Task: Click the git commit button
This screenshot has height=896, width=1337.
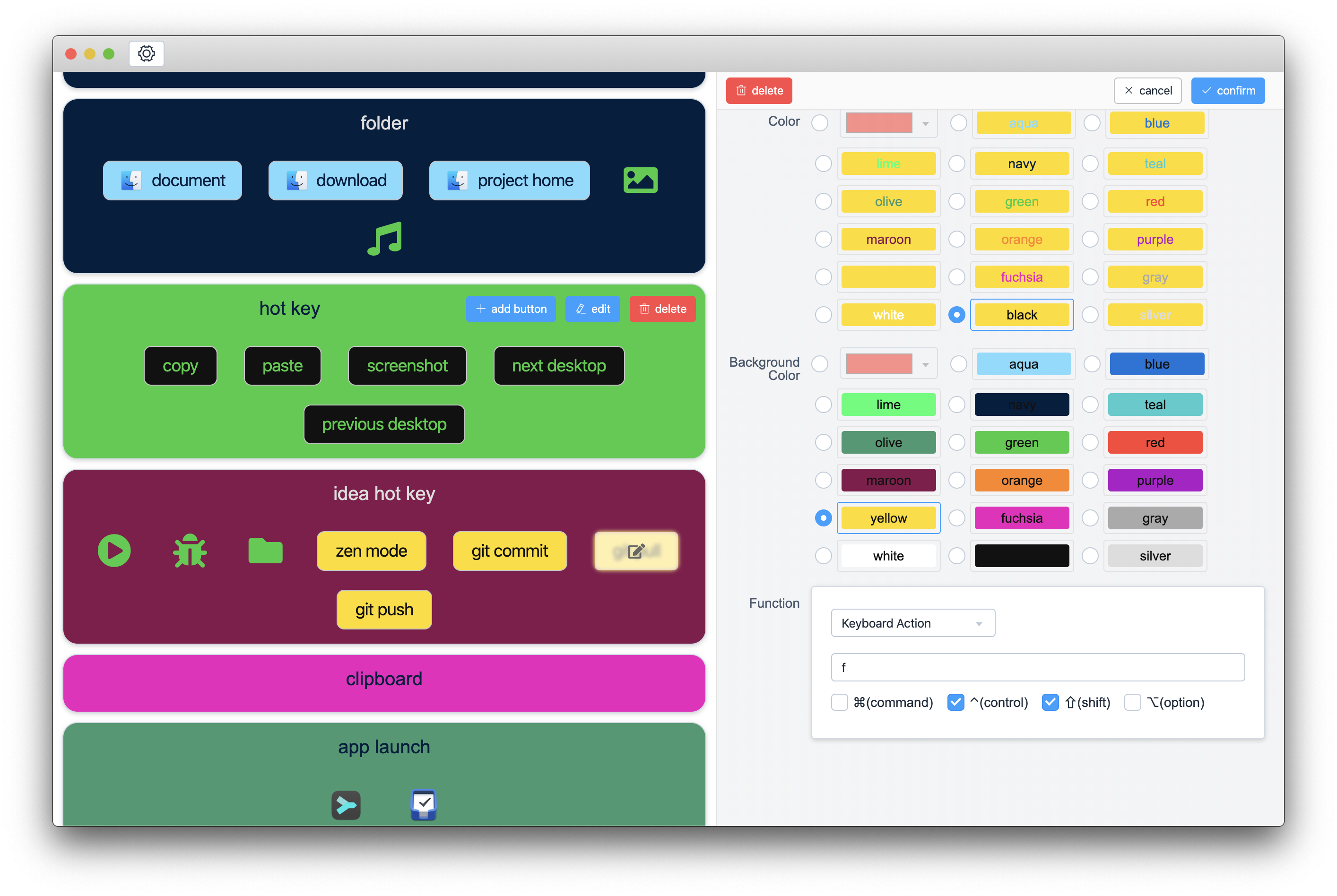Action: [509, 551]
